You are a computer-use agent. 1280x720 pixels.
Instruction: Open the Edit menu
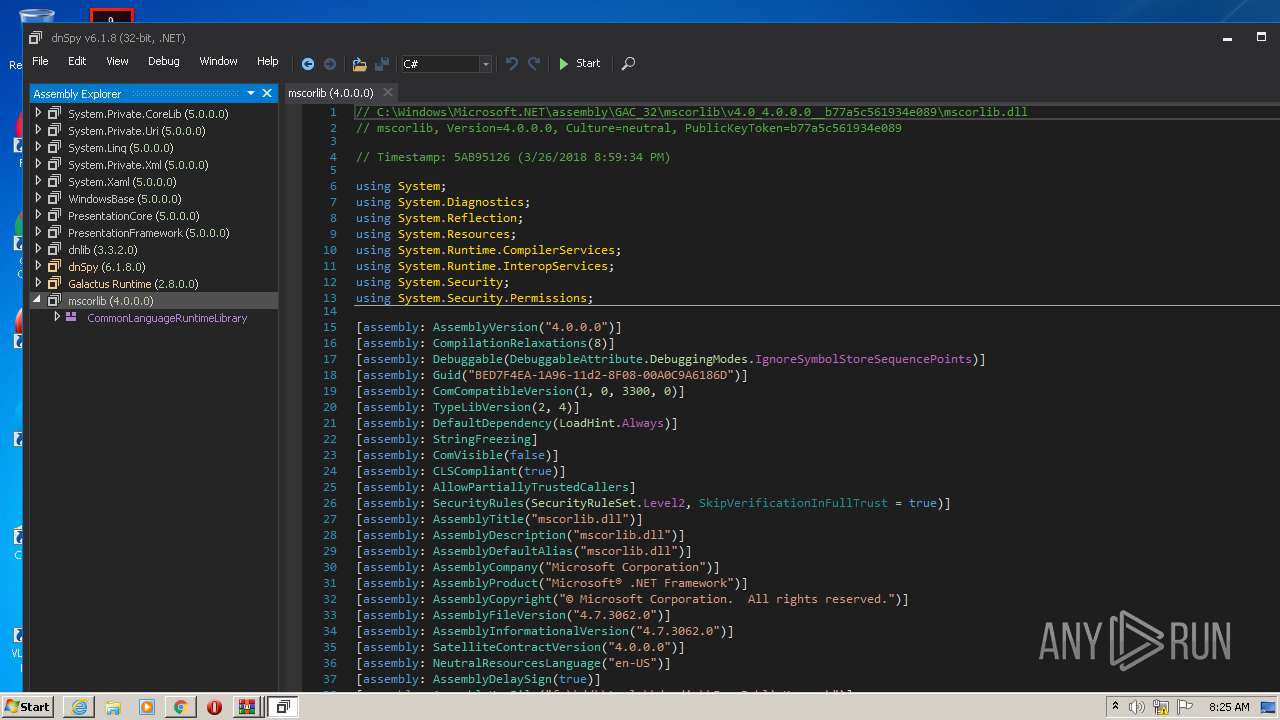(x=77, y=61)
